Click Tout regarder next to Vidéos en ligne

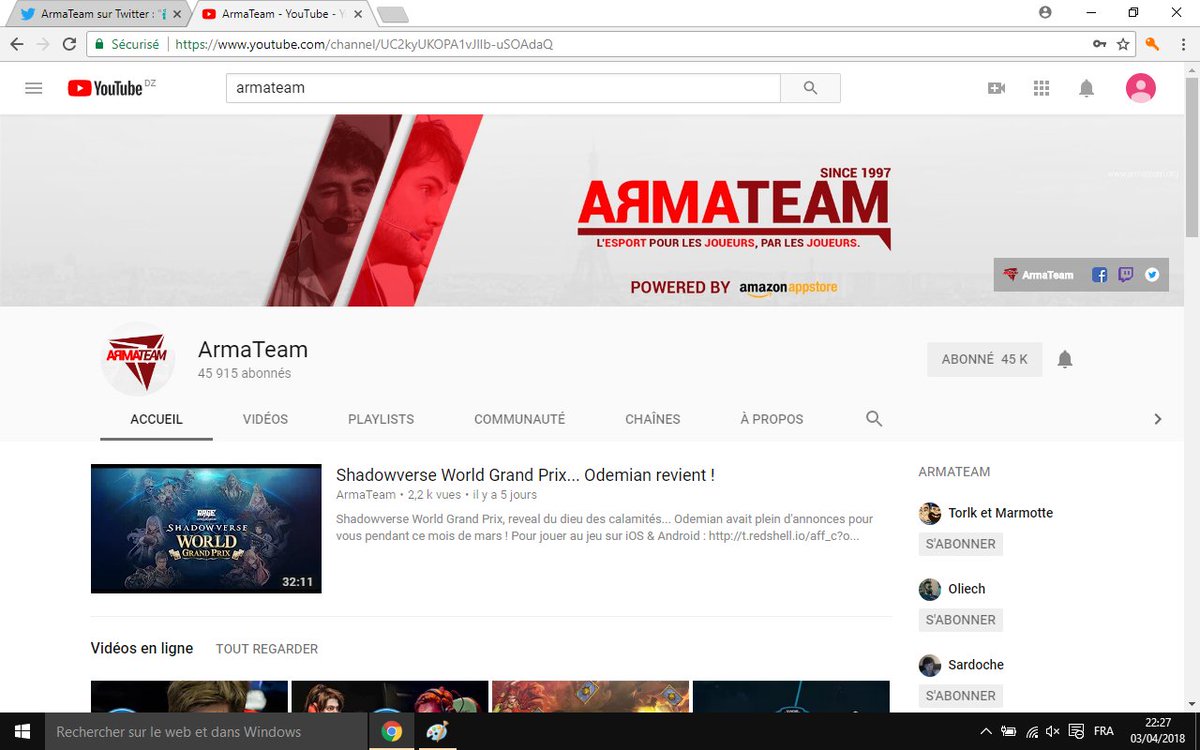pyautogui.click(x=267, y=649)
